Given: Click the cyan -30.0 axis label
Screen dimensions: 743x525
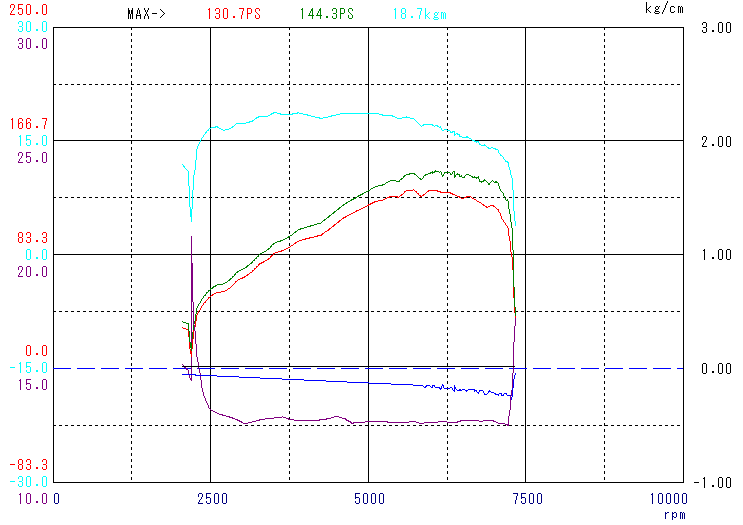Looking at the screenshot, I should (28, 482).
